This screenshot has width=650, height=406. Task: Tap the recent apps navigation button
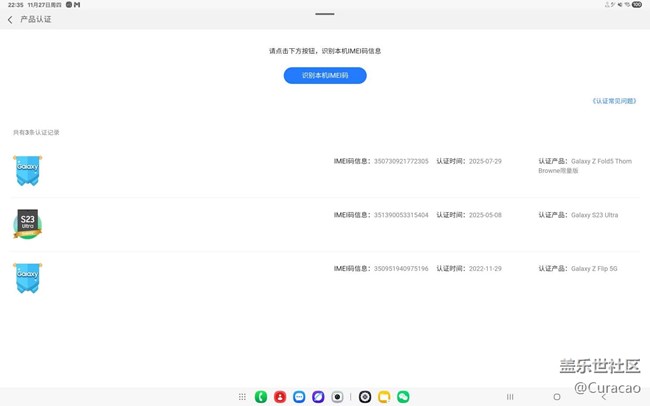(510, 397)
